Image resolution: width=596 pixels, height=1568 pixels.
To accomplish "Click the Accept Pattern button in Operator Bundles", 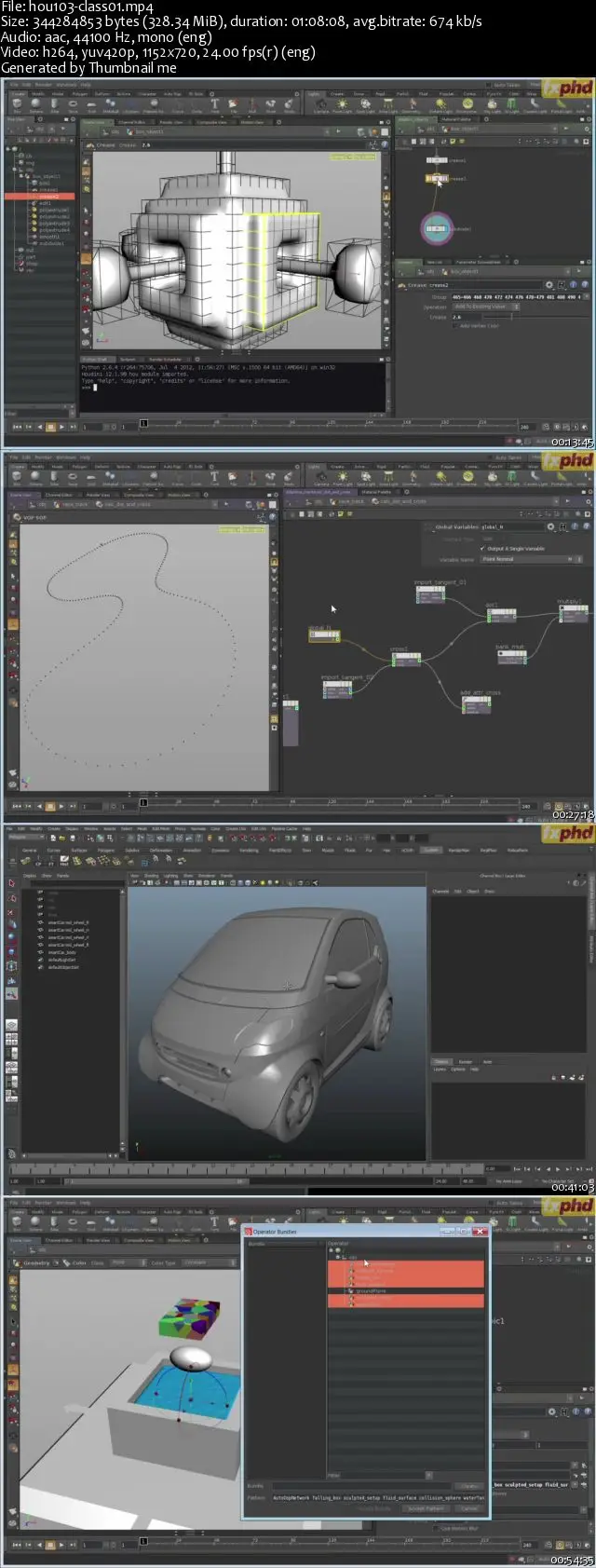I will point(427,1508).
